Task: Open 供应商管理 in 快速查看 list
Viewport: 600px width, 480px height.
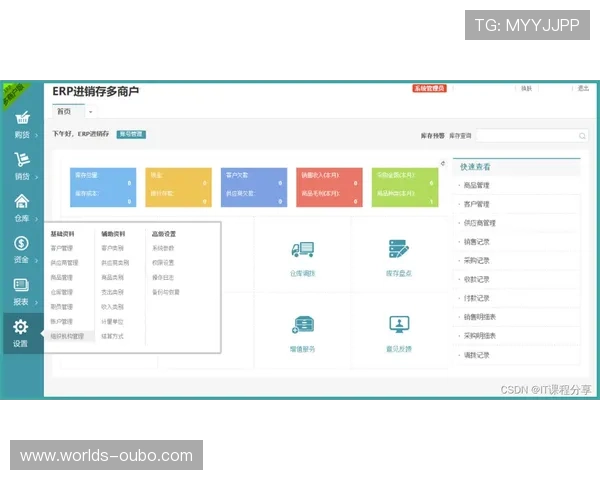Action: point(479,223)
